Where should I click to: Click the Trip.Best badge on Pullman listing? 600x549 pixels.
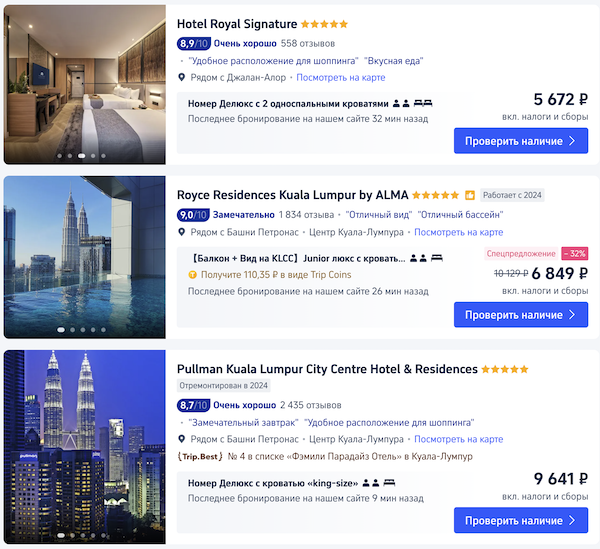coord(200,456)
